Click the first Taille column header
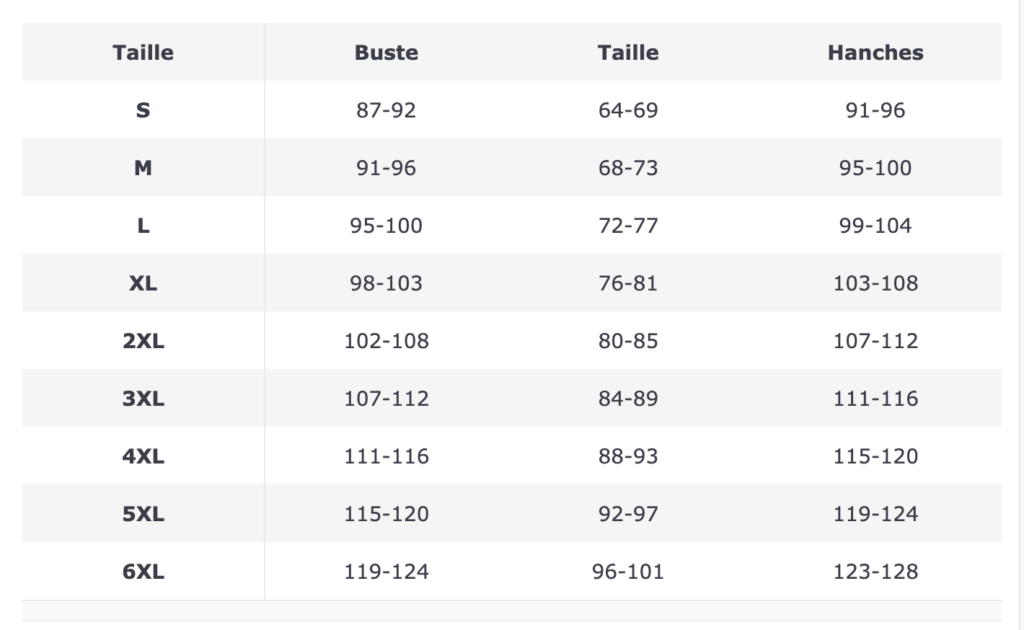 pos(143,52)
